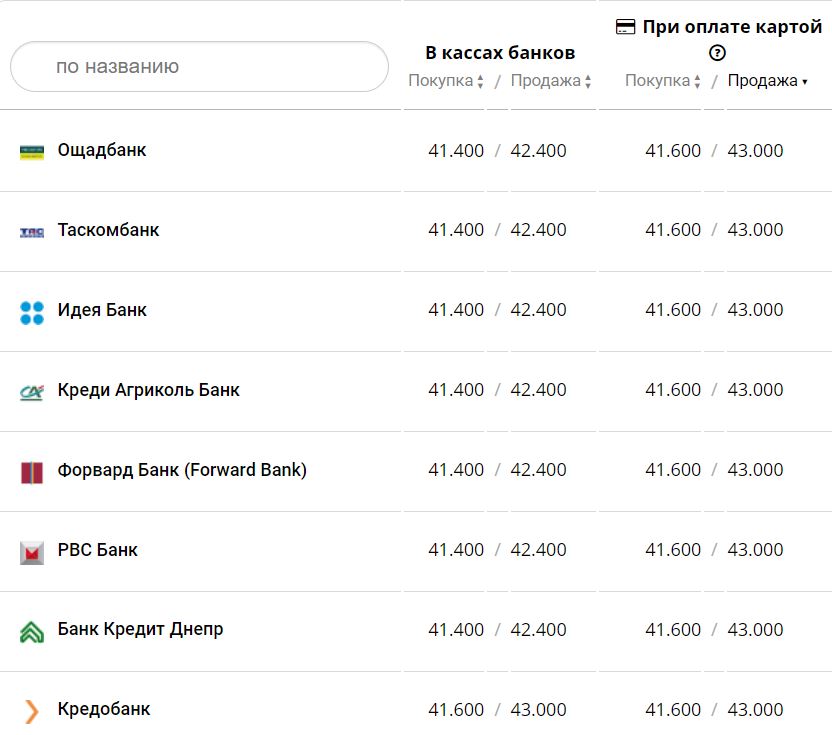Focus the 'по названию' search field
832x735 pixels.
(199, 67)
